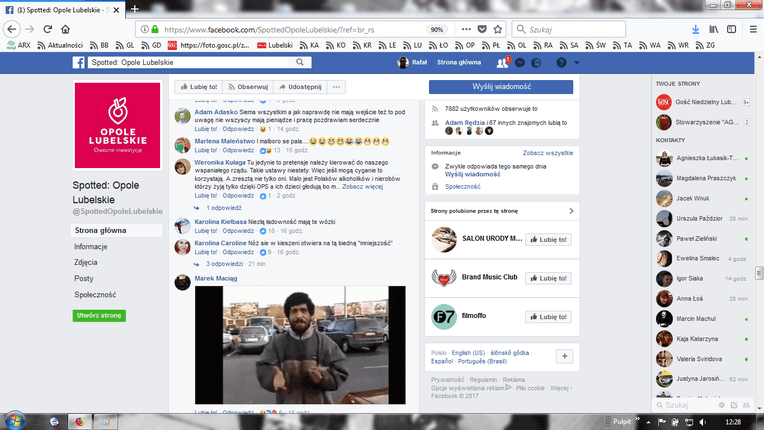Close the Spotted: Opole Lubelskie browser tab
Screen dimensions: 764x430
[116, 10]
